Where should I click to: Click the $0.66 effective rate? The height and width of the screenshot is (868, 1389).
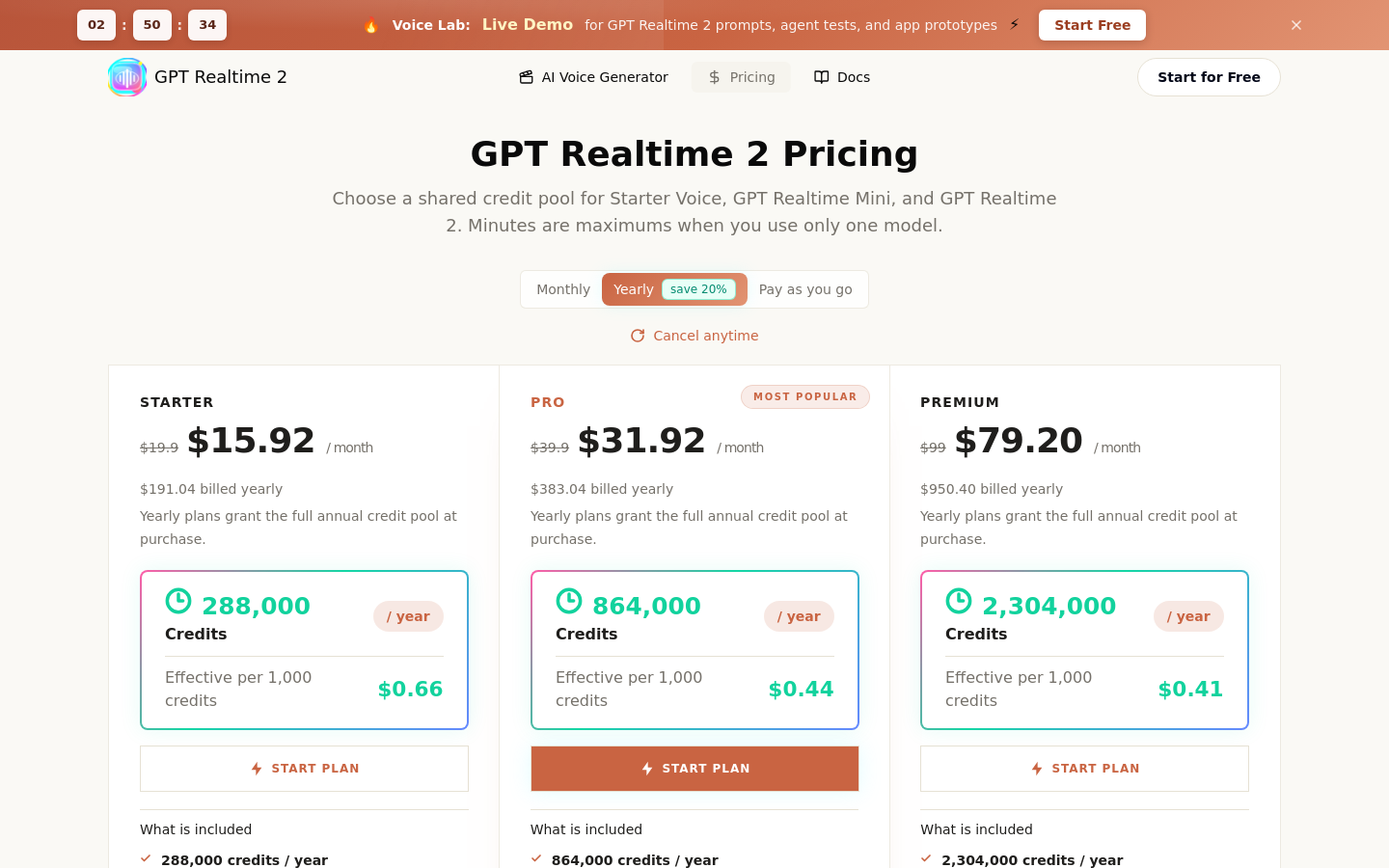[x=410, y=689]
